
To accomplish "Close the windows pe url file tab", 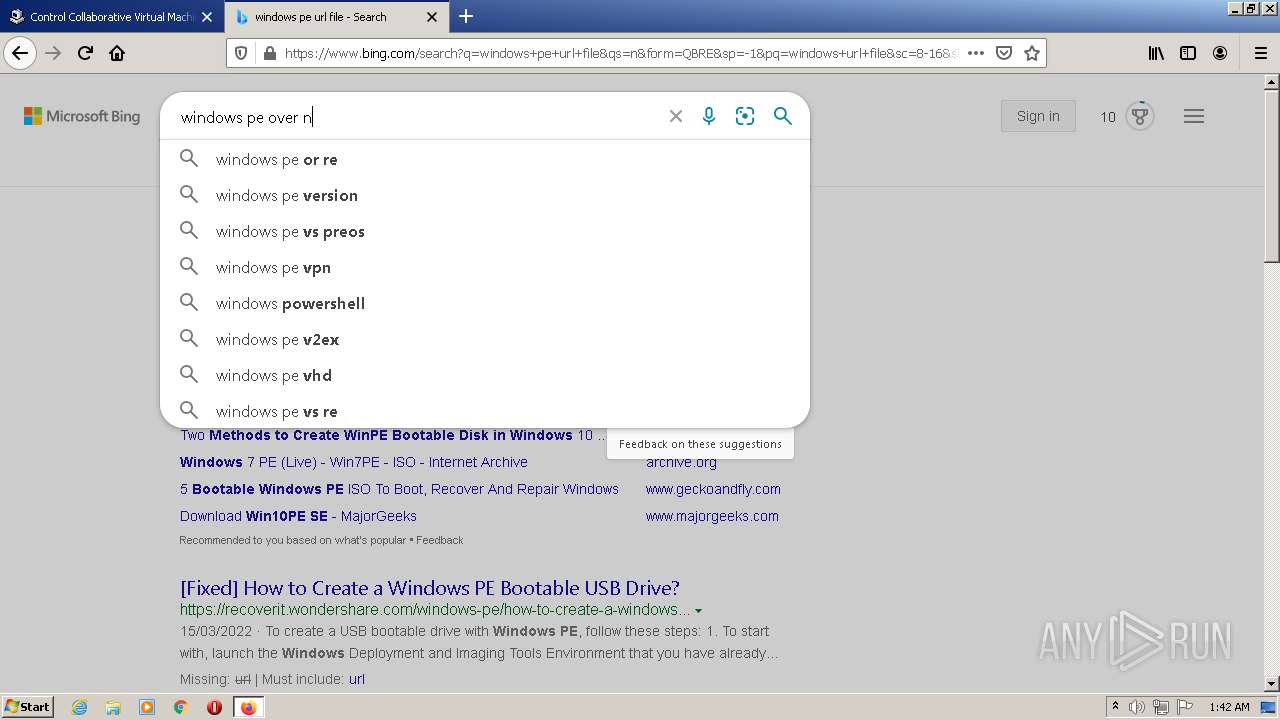I will [432, 17].
